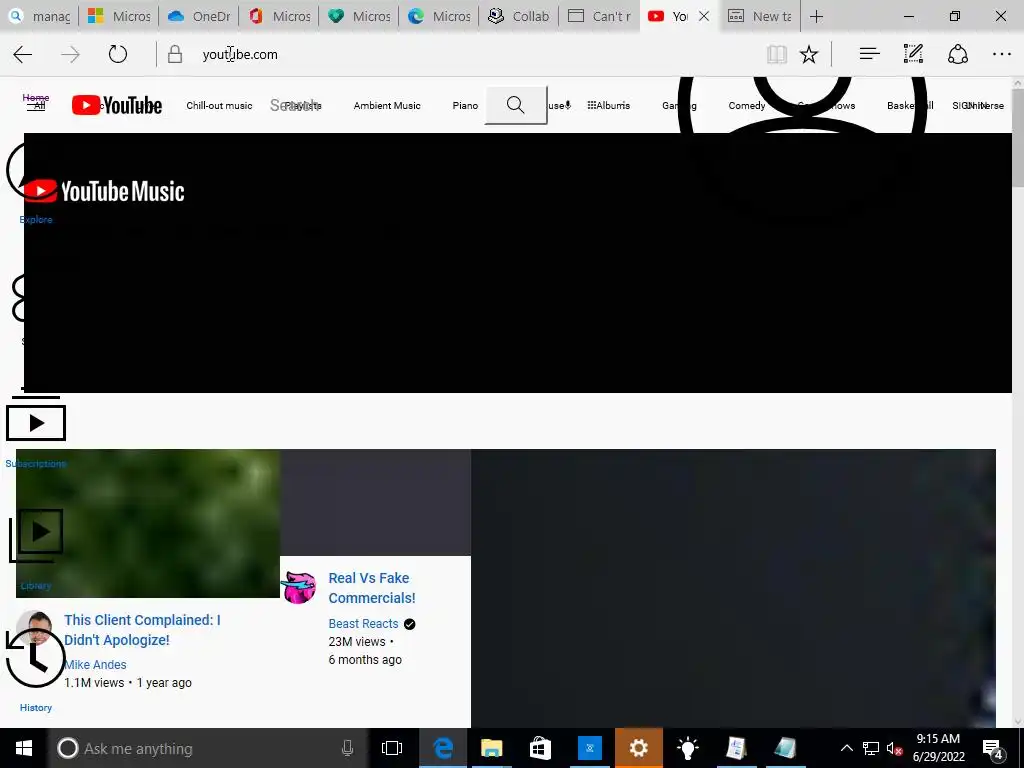Click the Share icon in browser toolbar
The image size is (1024, 768).
(957, 54)
